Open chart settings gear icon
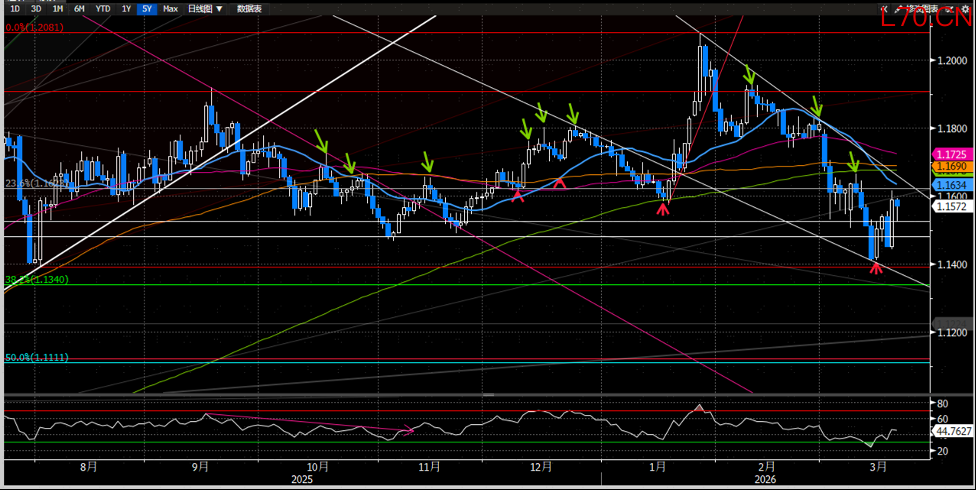The width and height of the screenshot is (976, 490). pos(964,8)
